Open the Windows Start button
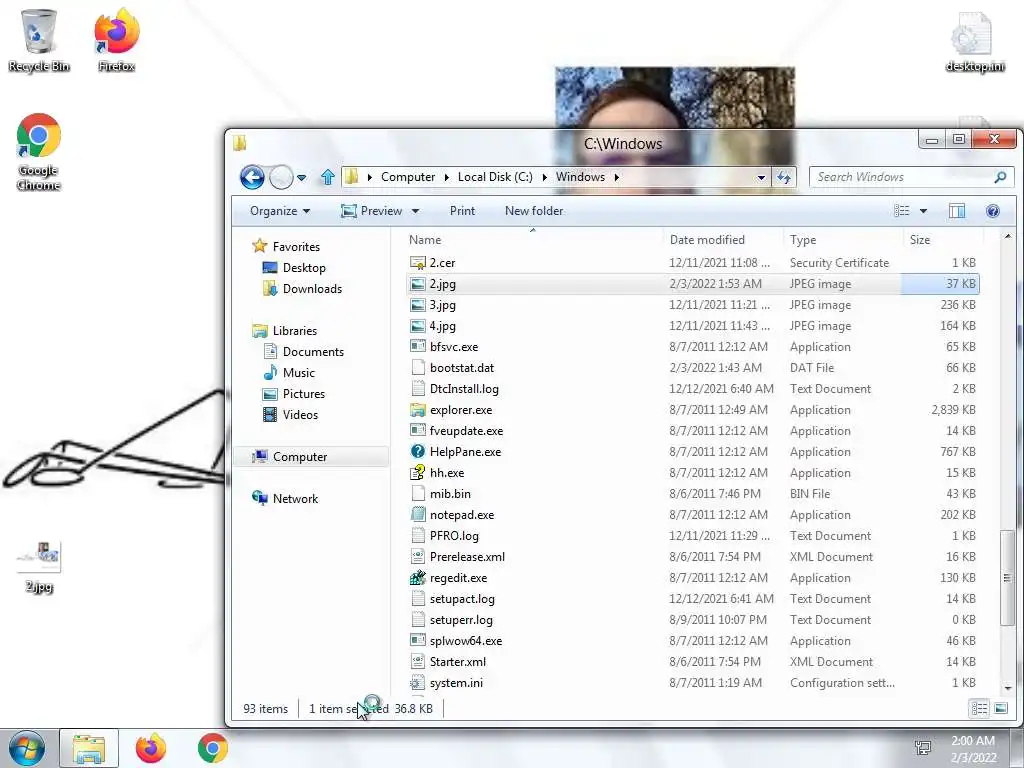Image resolution: width=1024 pixels, height=768 pixels. (27, 748)
